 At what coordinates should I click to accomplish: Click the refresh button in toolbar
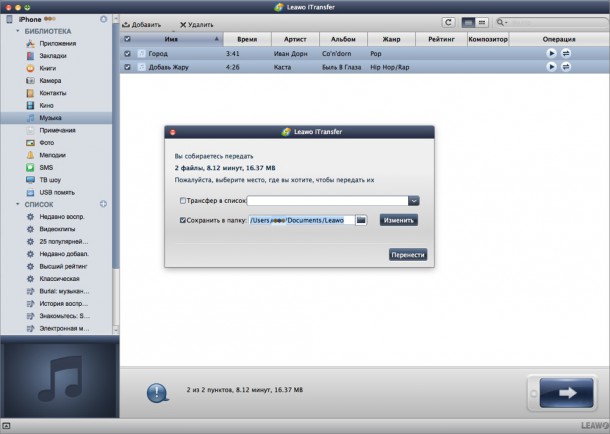[448, 23]
